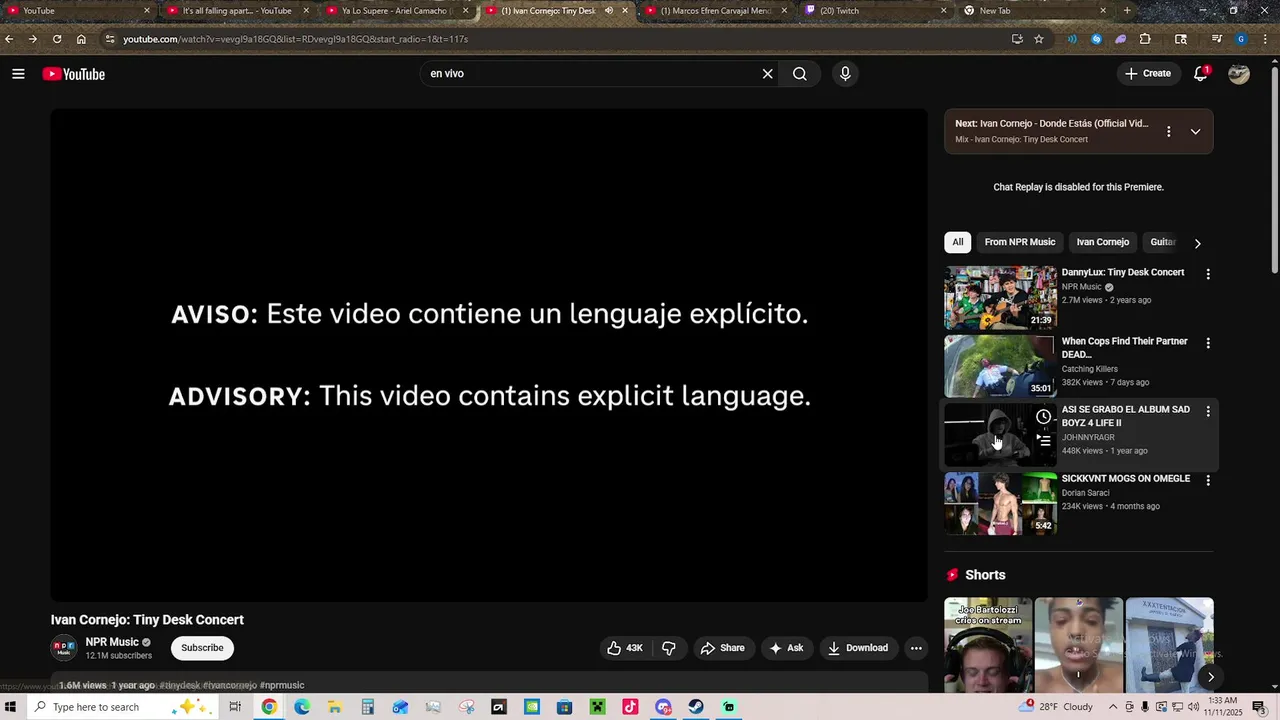Select the All filter chip
Image resolution: width=1280 pixels, height=720 pixels.
coord(958,242)
